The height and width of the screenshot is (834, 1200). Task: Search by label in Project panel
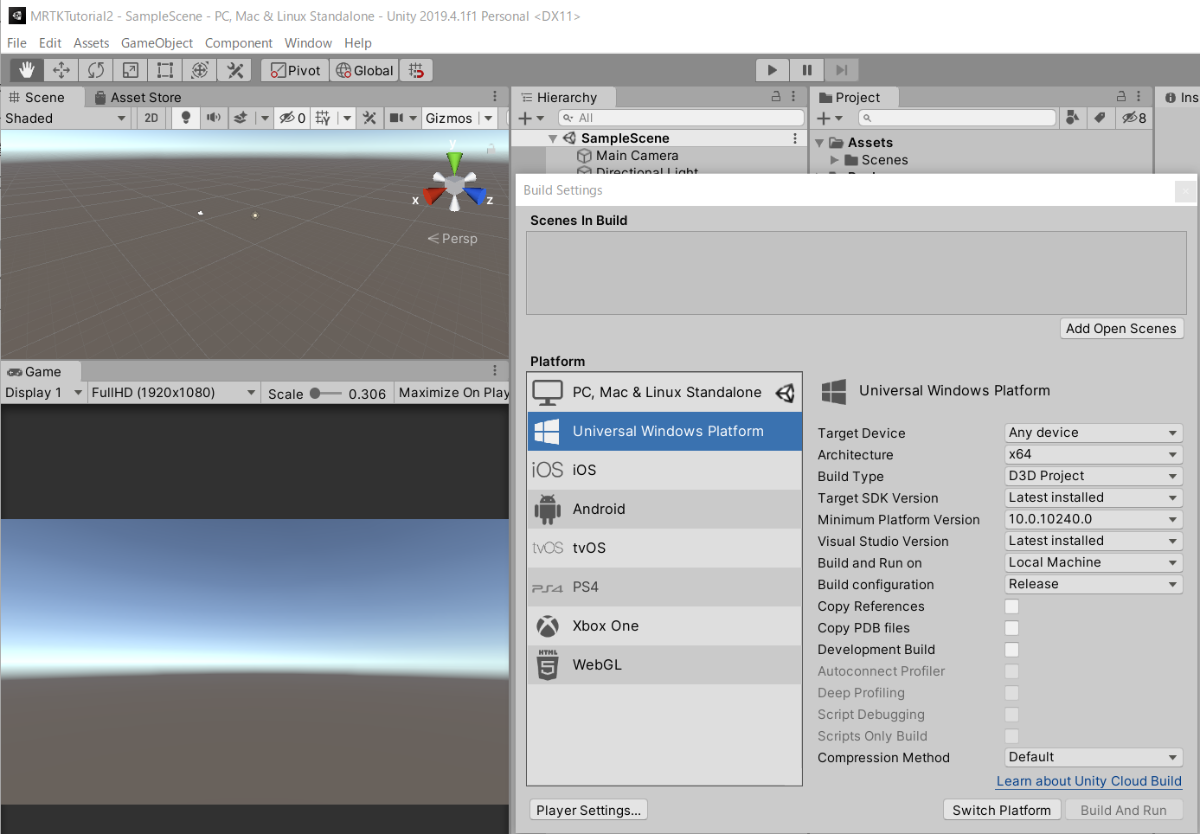tap(1100, 118)
